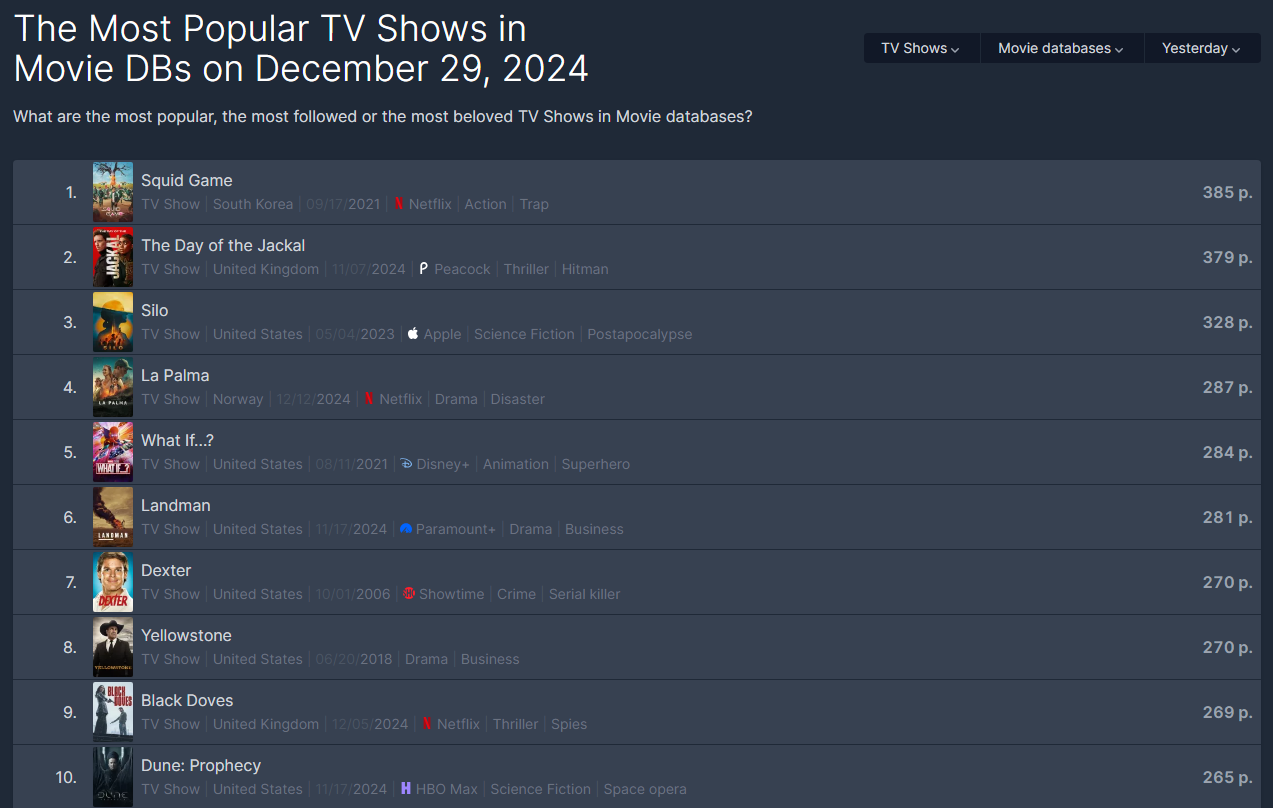This screenshot has width=1273, height=808.
Task: Click the Action genre on Squid Game
Action: pos(485,204)
